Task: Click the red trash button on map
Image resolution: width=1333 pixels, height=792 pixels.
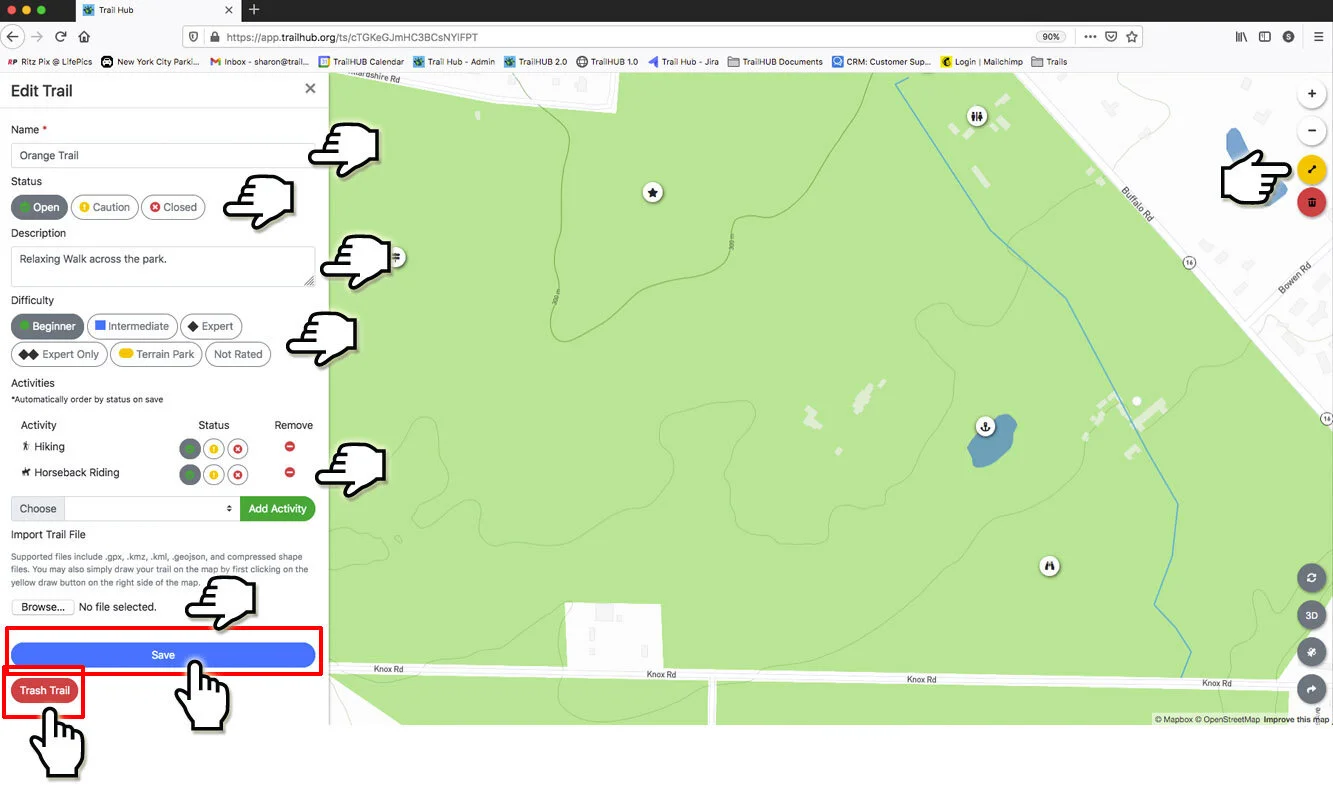Action: coord(1311,202)
